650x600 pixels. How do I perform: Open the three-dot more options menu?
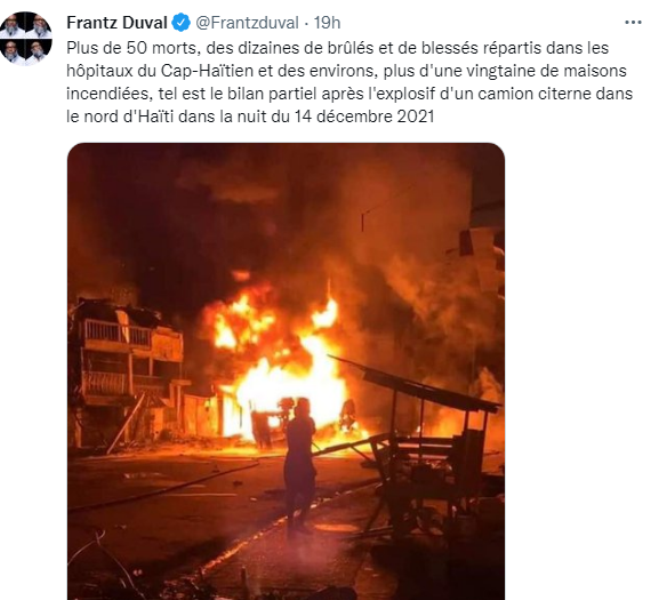pos(633,22)
